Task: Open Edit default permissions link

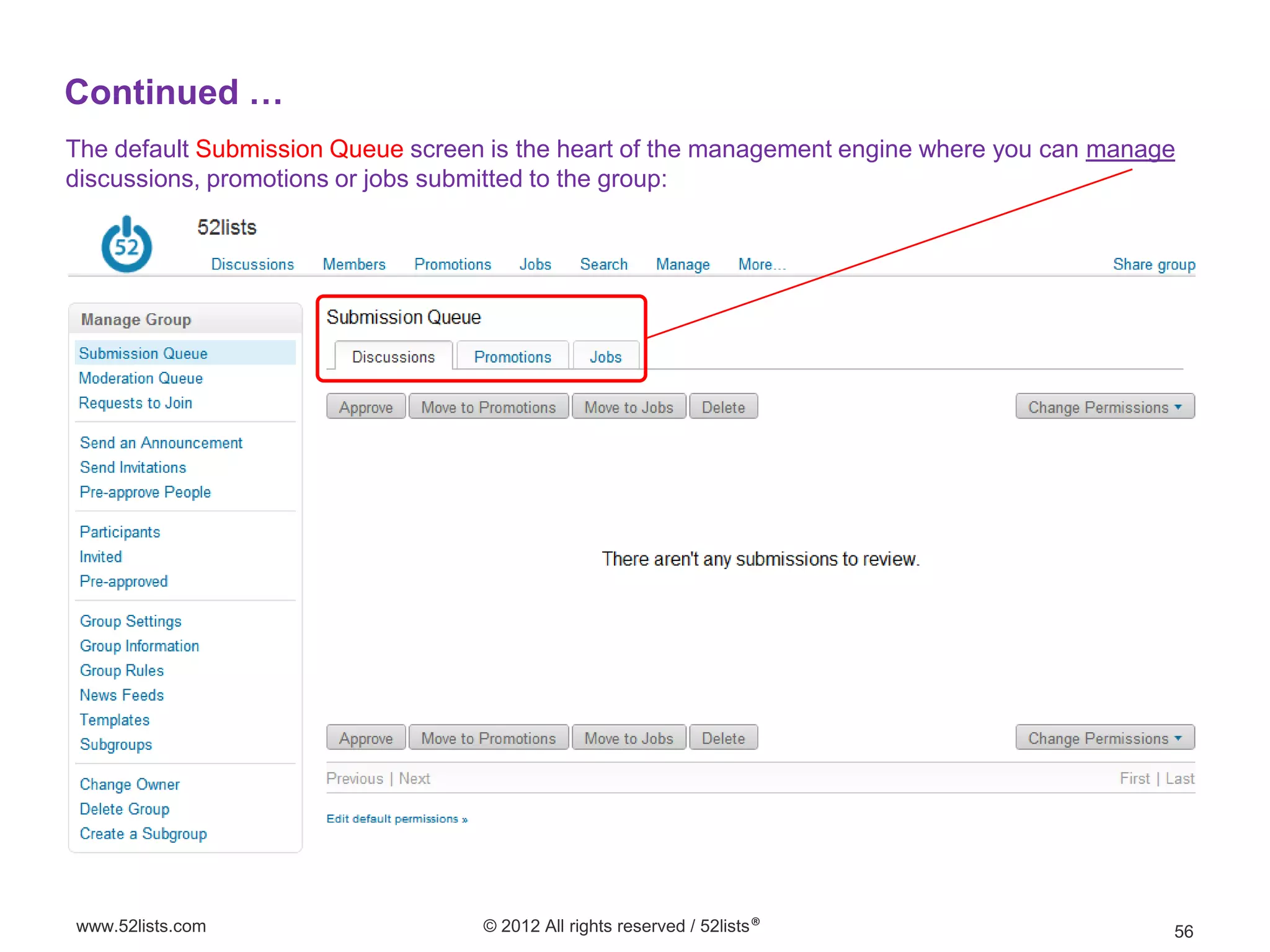Action: point(397,819)
